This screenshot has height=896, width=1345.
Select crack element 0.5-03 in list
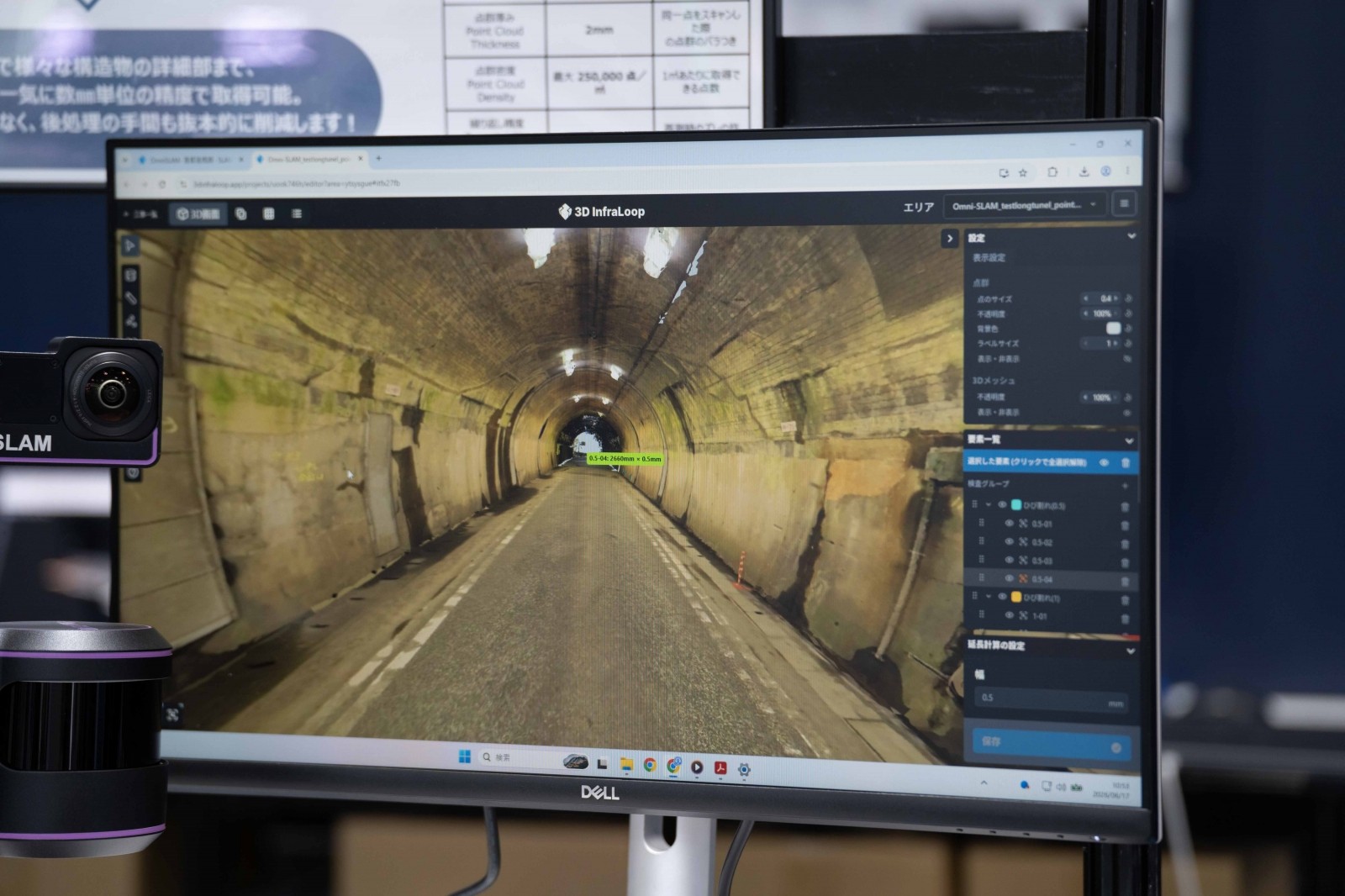(1042, 561)
